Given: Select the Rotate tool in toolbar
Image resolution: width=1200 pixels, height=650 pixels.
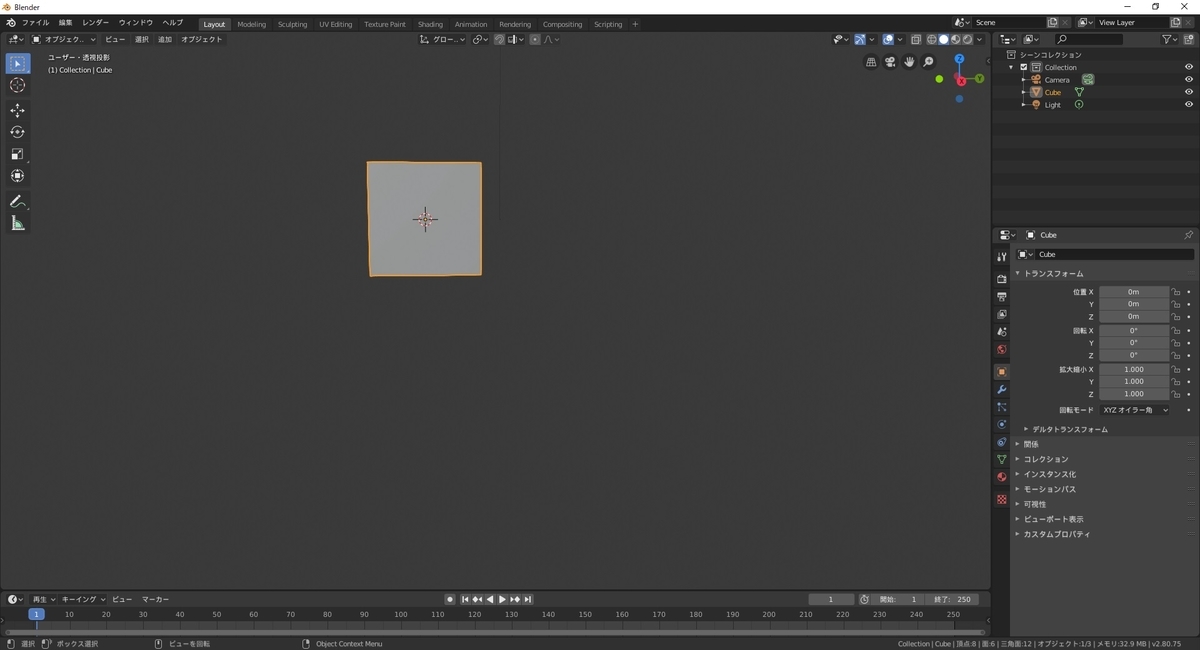Looking at the screenshot, I should (x=17, y=132).
